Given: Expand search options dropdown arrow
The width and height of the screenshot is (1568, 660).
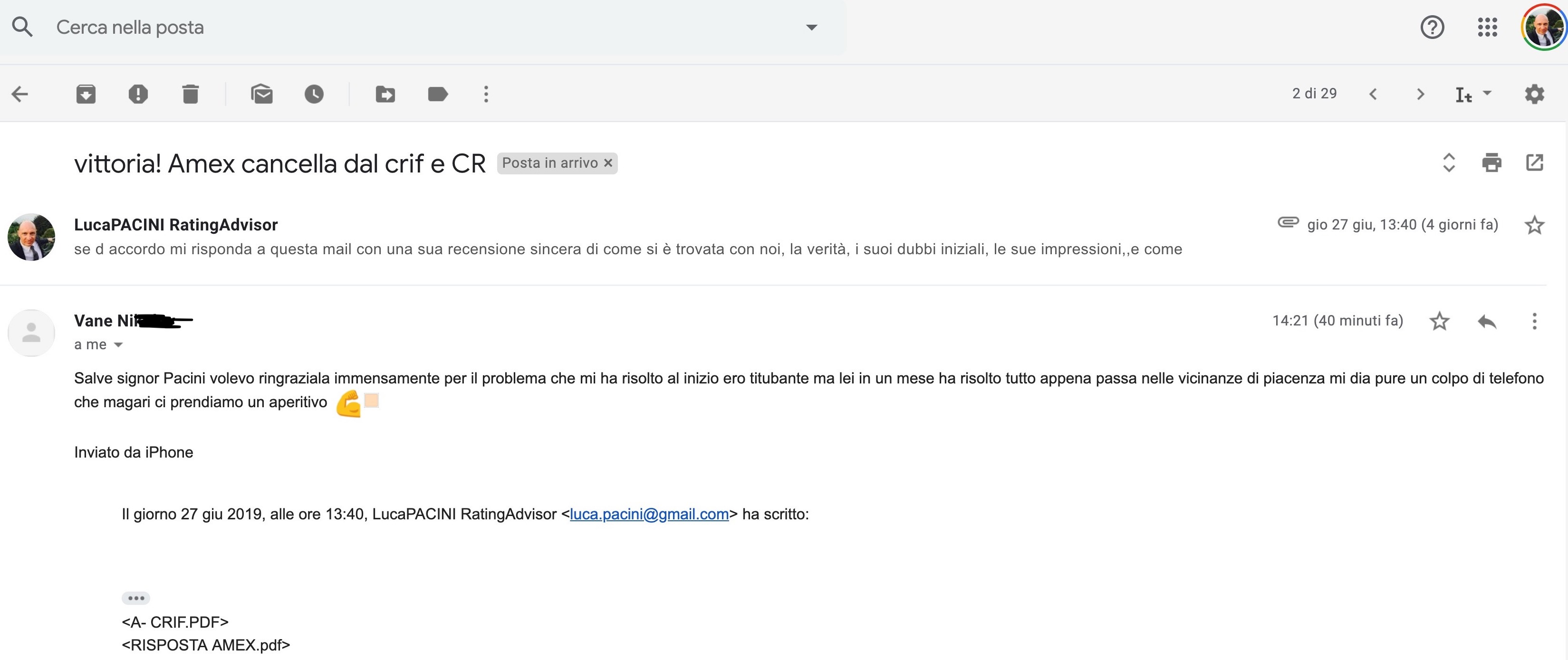Looking at the screenshot, I should [811, 28].
